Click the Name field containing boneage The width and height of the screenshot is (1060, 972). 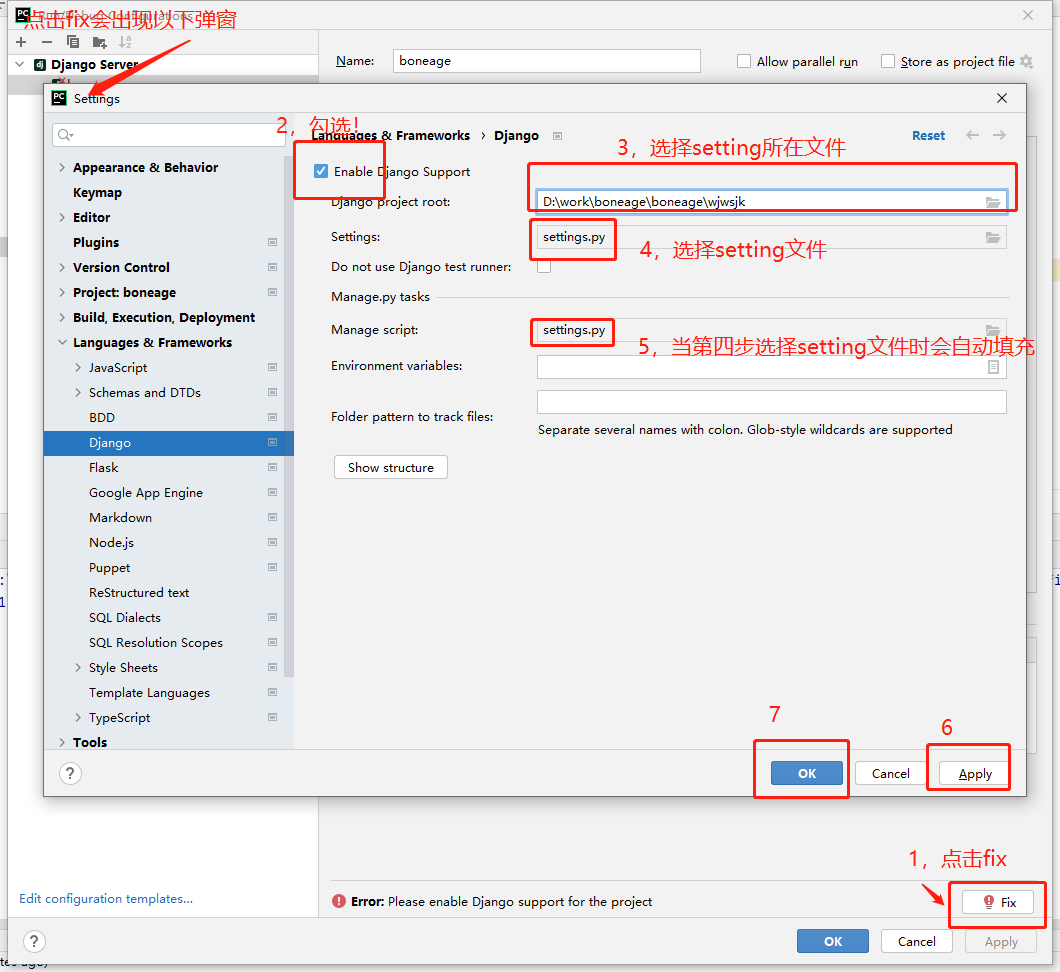(x=547, y=61)
